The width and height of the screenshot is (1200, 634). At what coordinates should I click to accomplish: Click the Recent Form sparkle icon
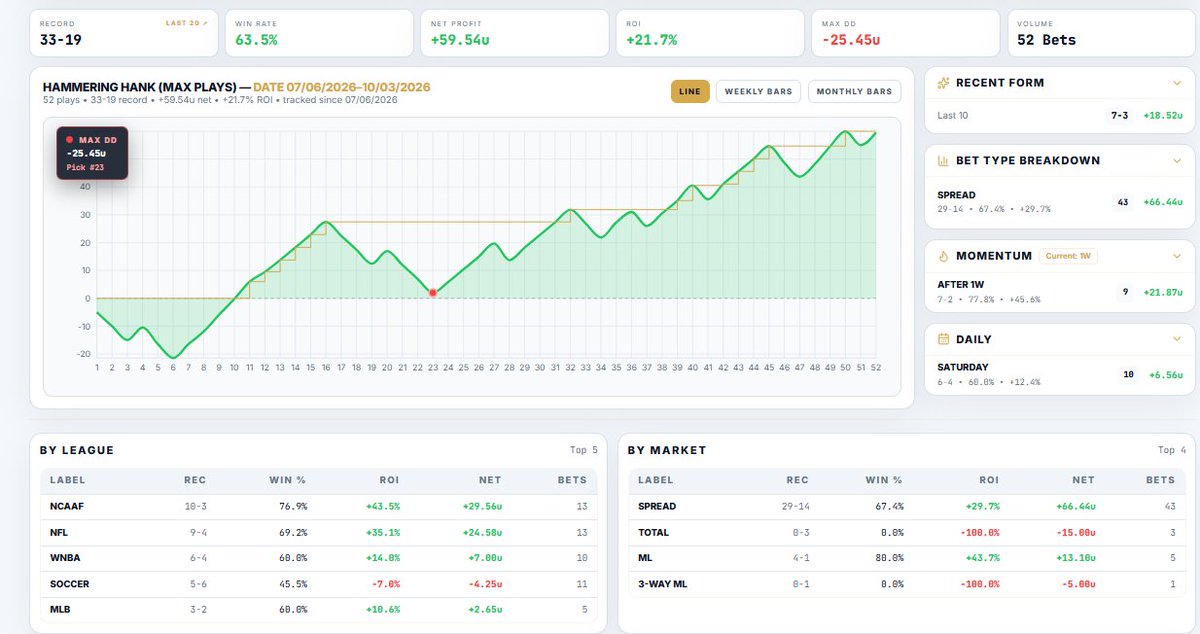coord(943,83)
